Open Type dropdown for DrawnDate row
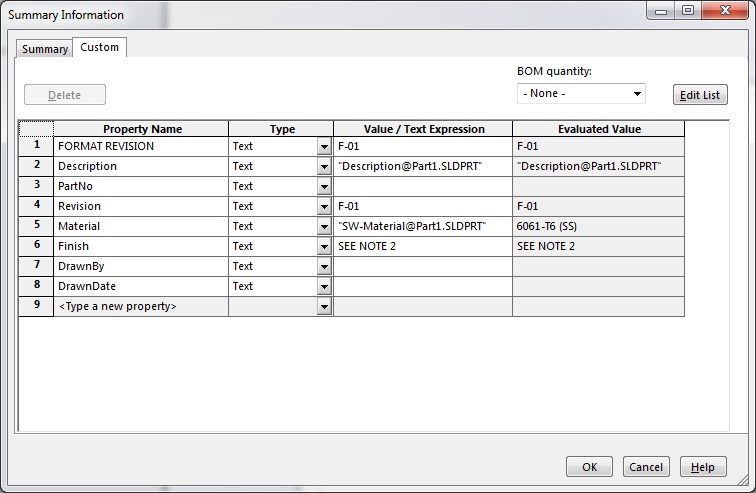 [x=324, y=287]
